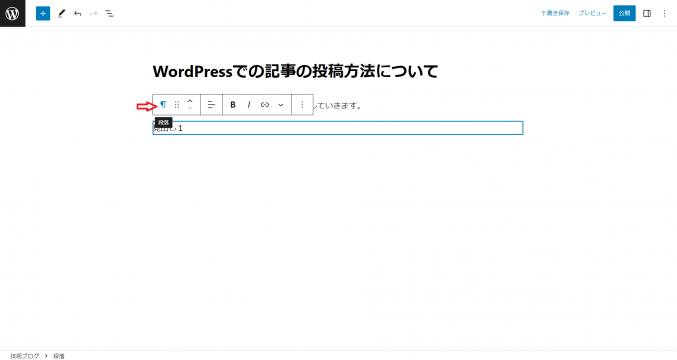Grab the block drag handle
Screen dimensions: 677x360
(x=177, y=105)
